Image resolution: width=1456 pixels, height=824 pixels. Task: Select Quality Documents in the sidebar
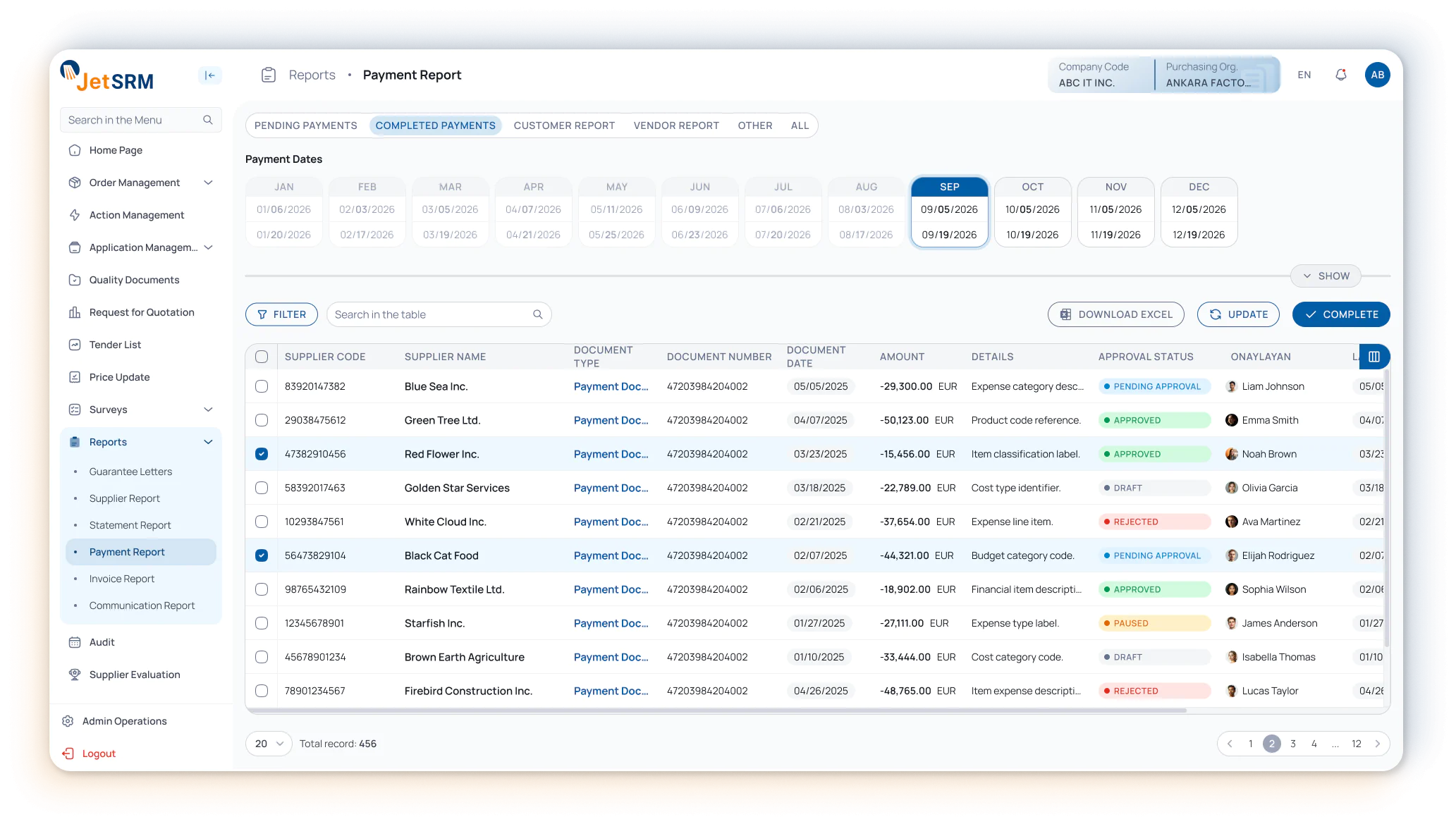click(x=134, y=280)
